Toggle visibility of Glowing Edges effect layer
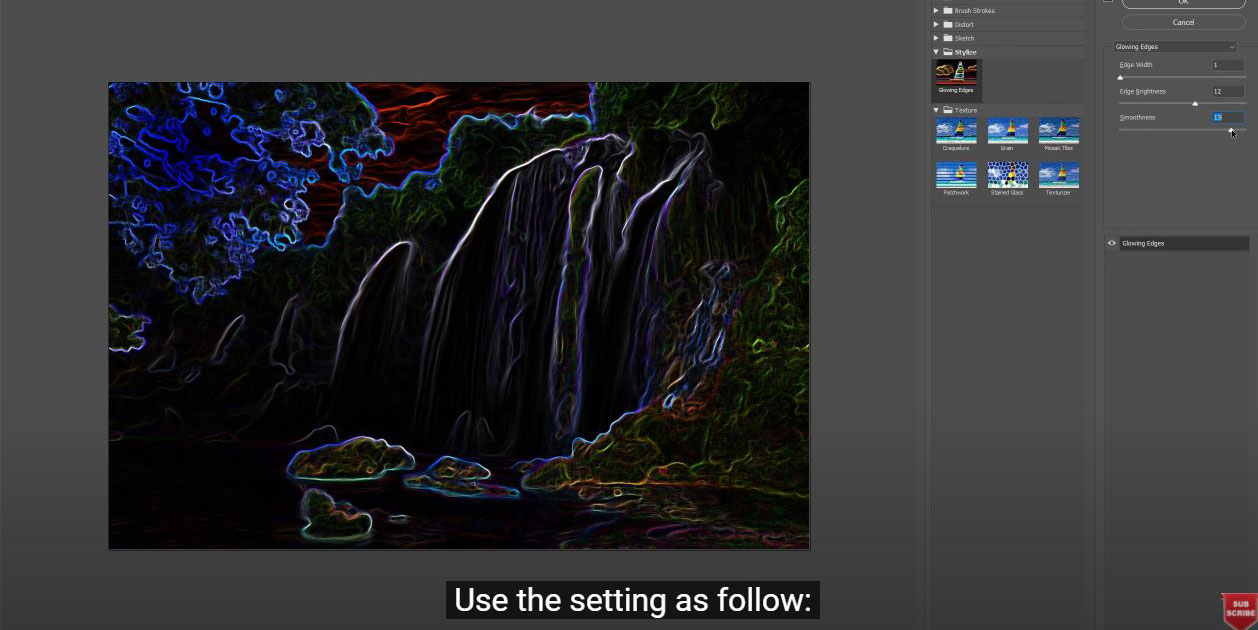This screenshot has height=630, width=1258. (1112, 243)
